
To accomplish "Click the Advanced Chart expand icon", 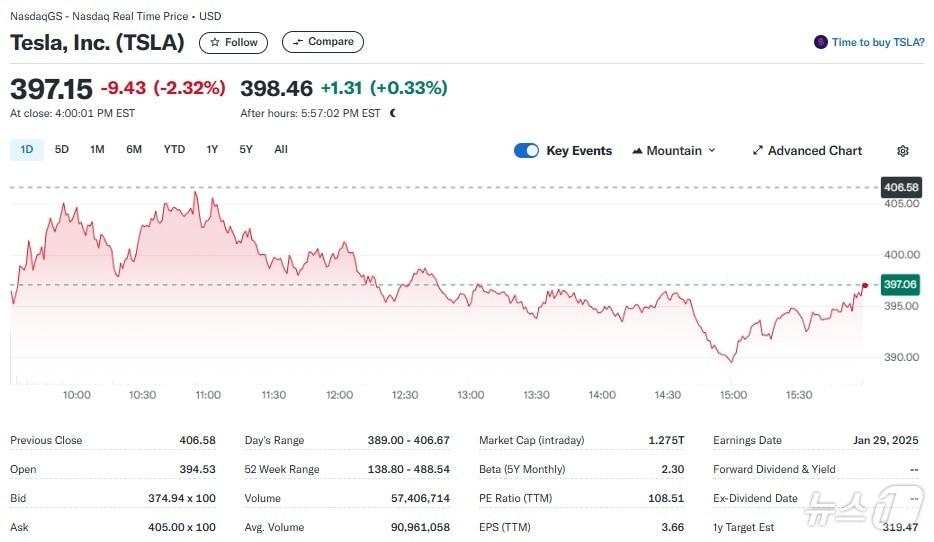I will pos(757,151).
